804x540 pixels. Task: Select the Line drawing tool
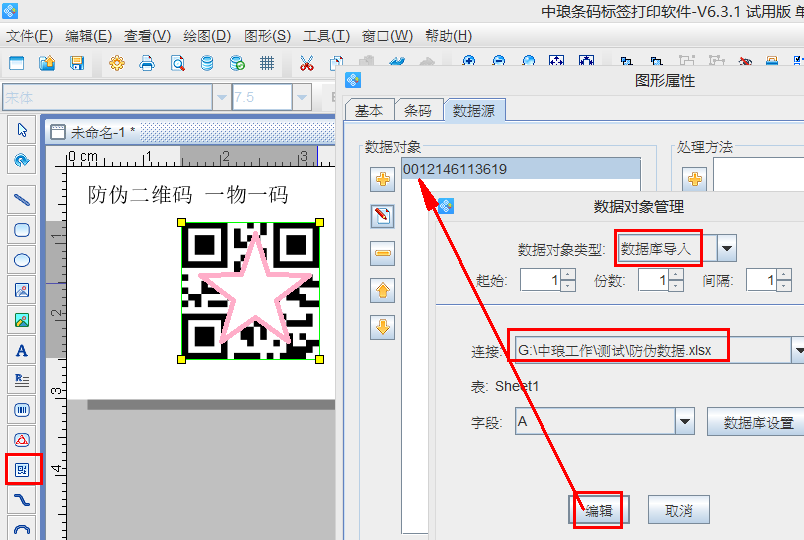coord(22,199)
